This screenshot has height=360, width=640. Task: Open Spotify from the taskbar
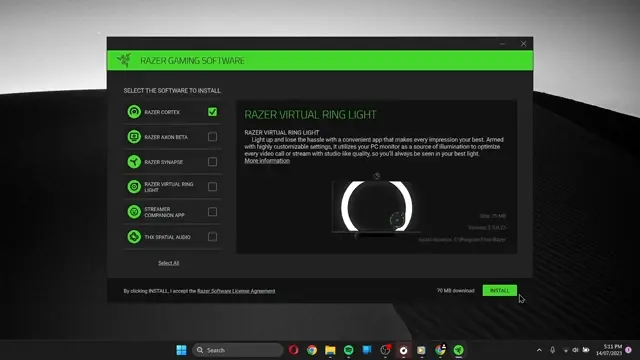(349, 350)
